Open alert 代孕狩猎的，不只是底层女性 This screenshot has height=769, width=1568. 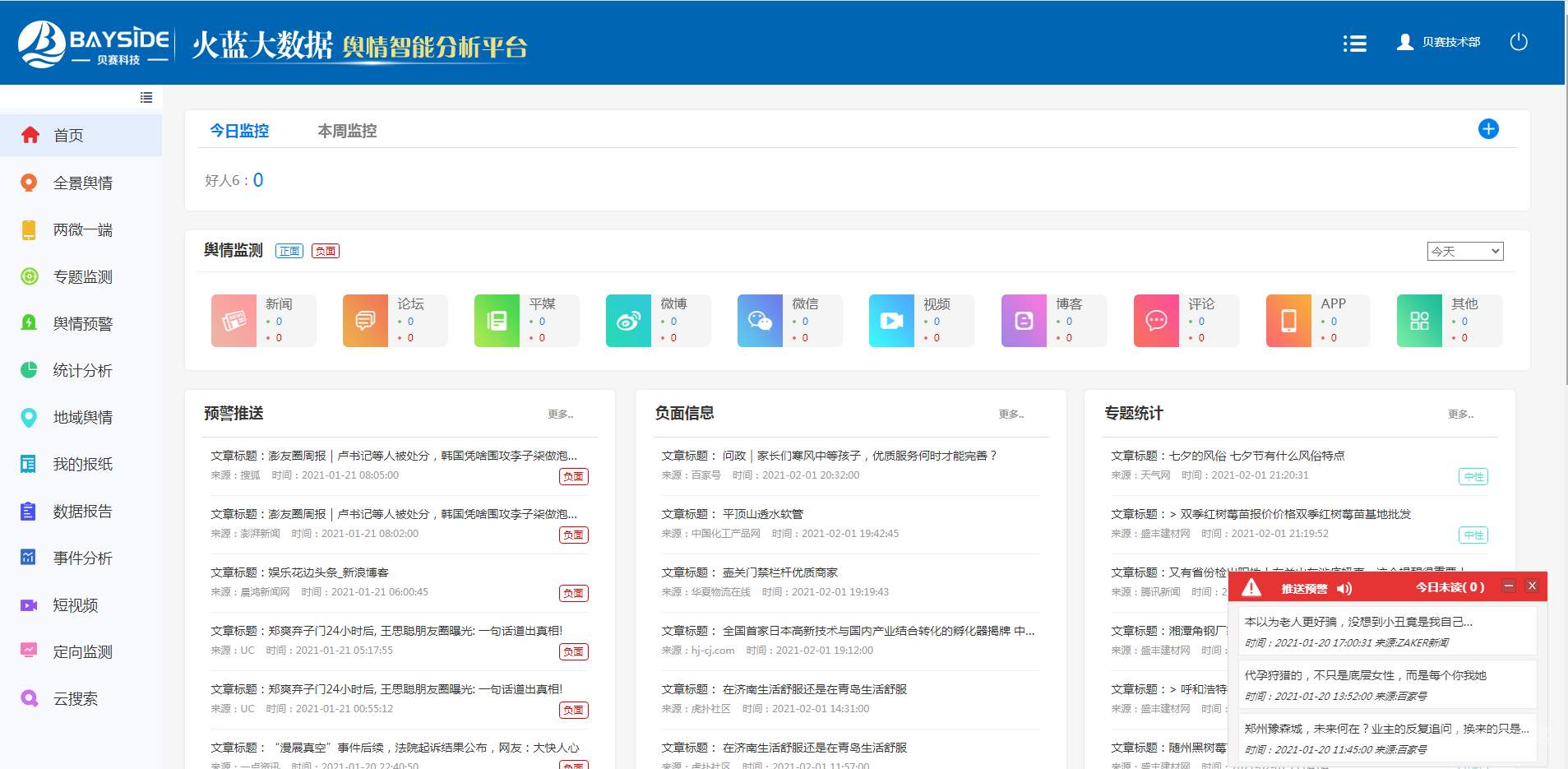coord(1387,684)
